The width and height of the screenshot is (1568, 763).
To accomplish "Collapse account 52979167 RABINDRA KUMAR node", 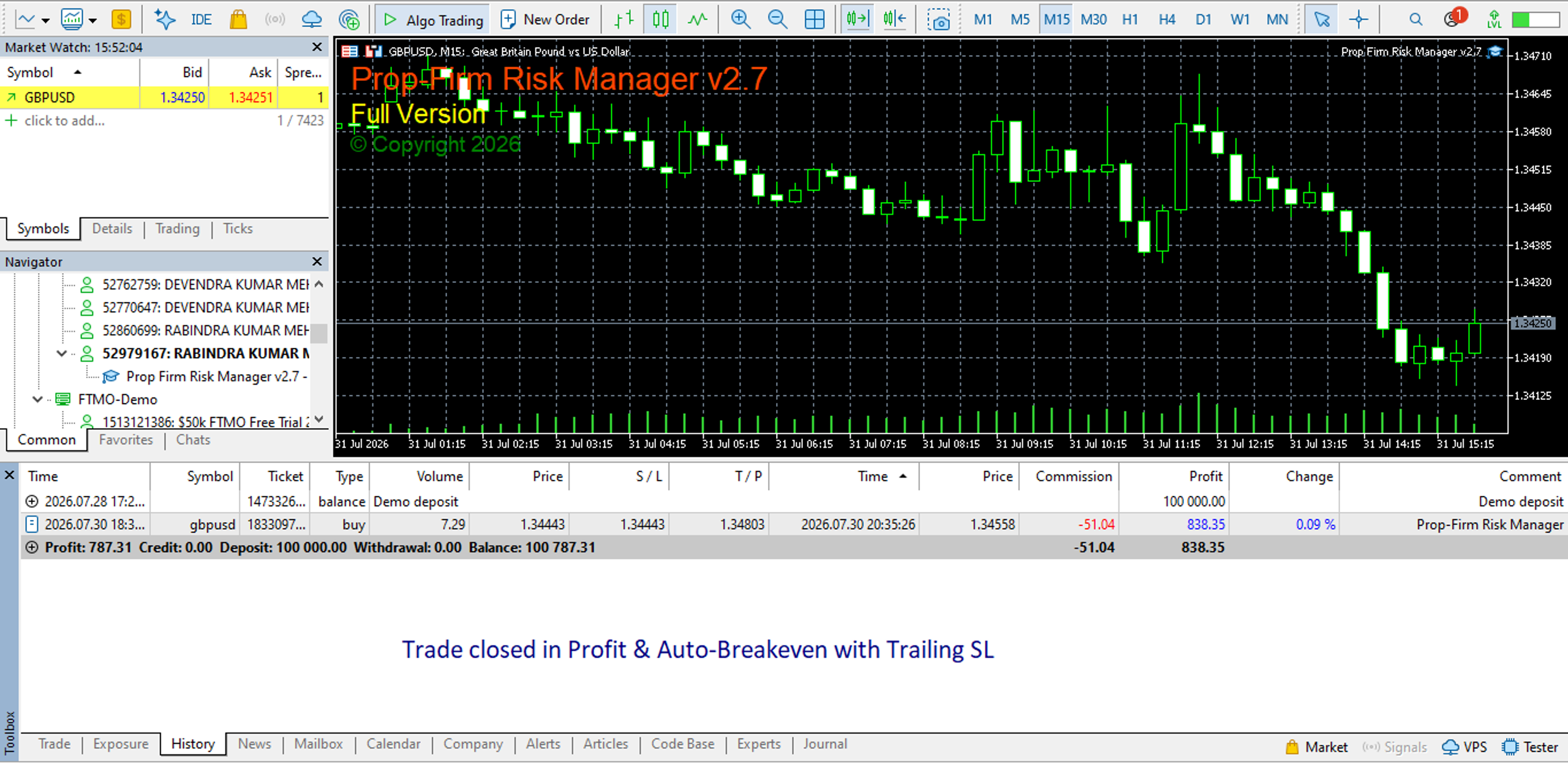I will tap(61, 353).
